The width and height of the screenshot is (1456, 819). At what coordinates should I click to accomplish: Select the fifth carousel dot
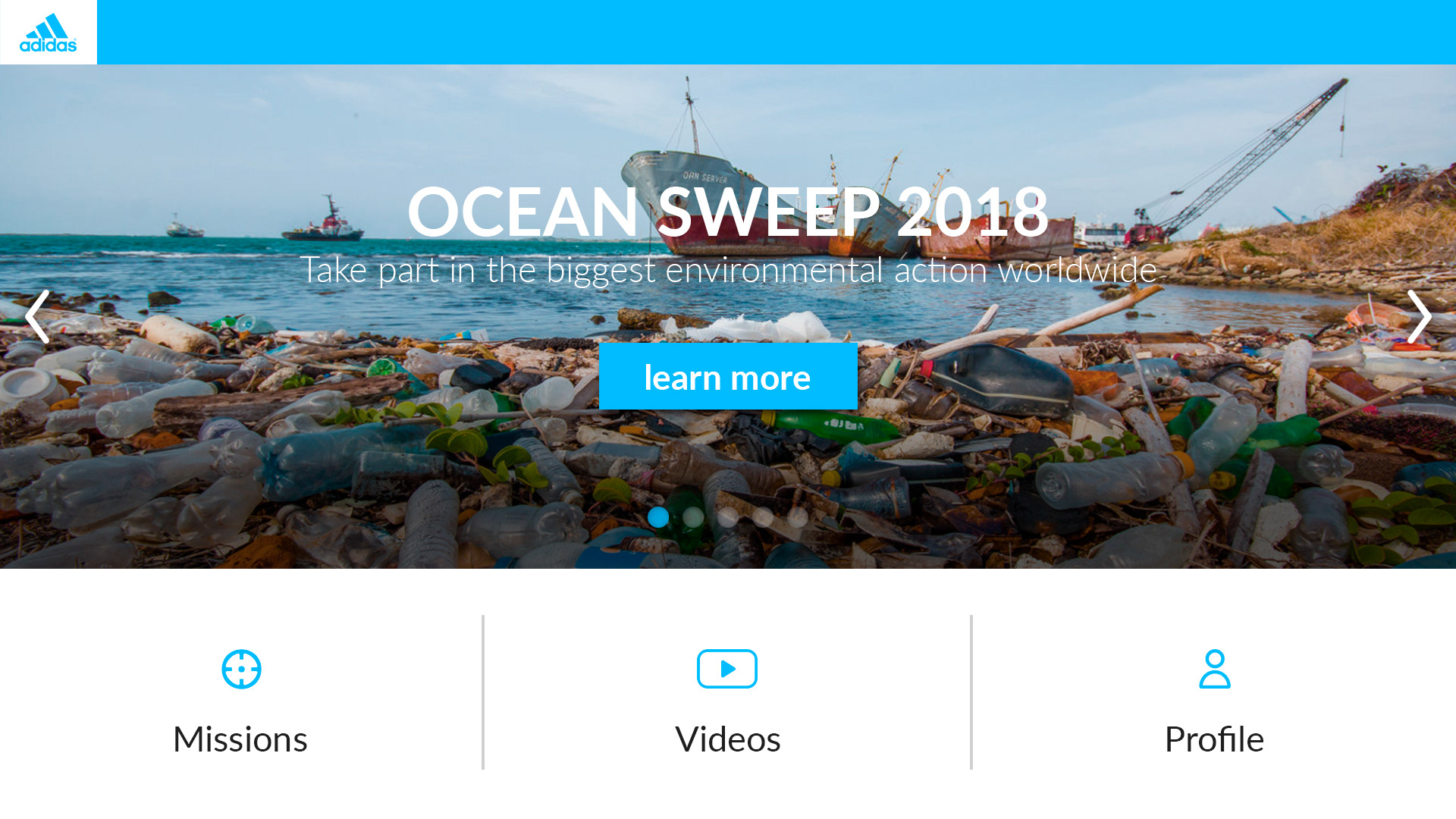pos(798,517)
